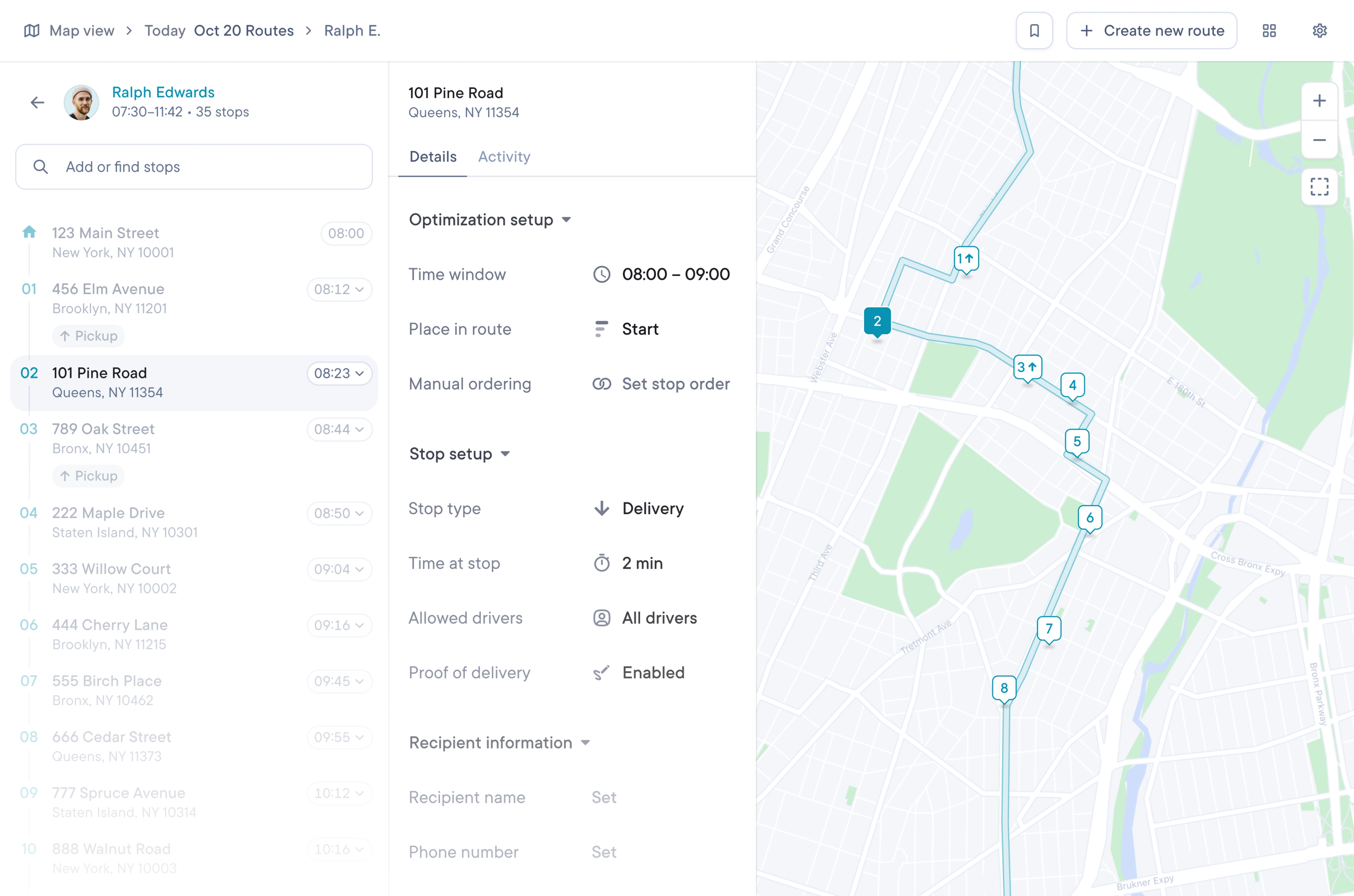Open the 08:44 time dropdown for 789 Oak Street
The width and height of the screenshot is (1354, 896).
pyautogui.click(x=339, y=430)
